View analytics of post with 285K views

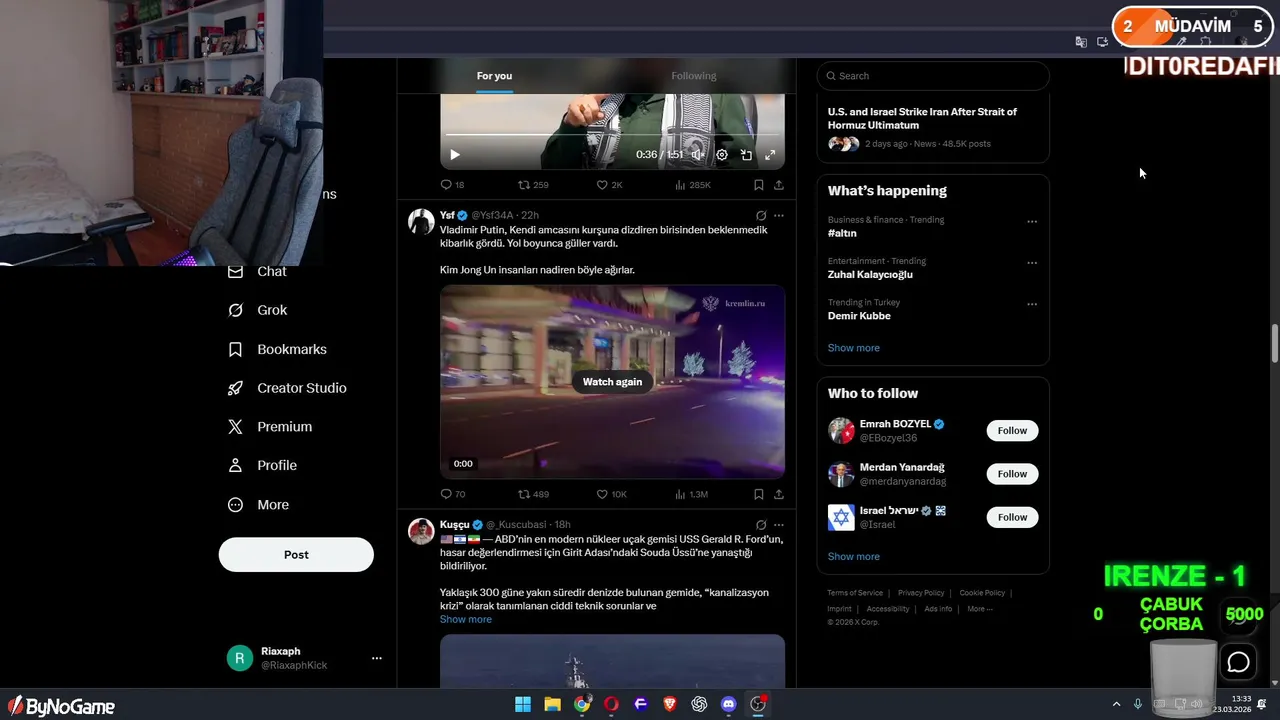693,185
